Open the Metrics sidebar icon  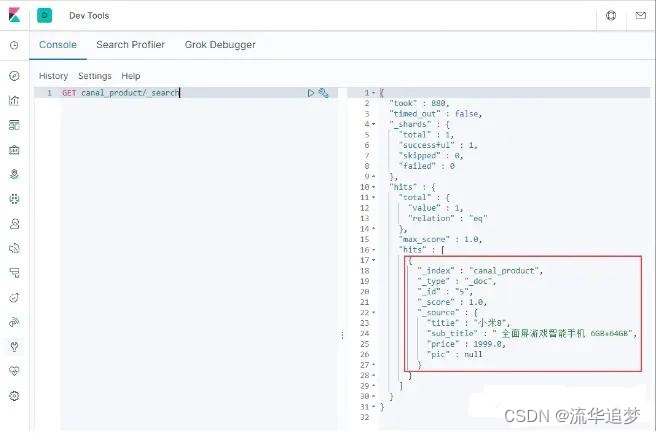point(14,223)
